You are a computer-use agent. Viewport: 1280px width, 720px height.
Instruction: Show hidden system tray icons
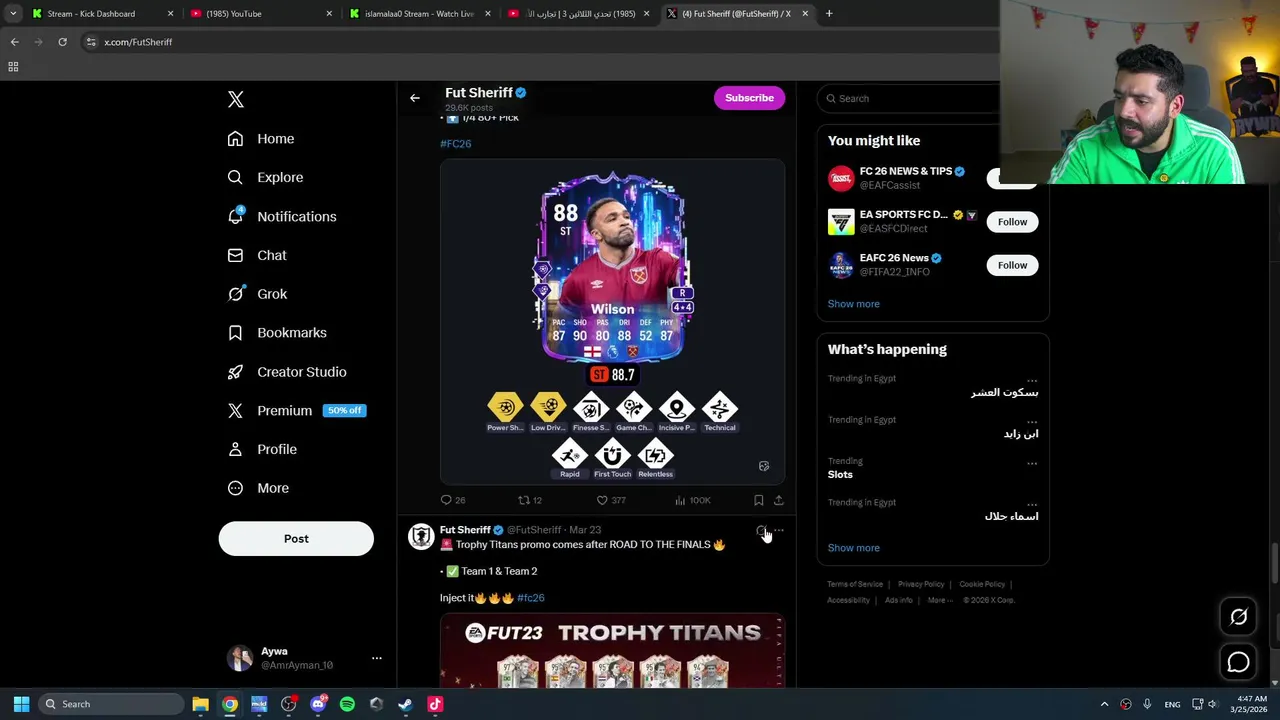click(x=1104, y=704)
